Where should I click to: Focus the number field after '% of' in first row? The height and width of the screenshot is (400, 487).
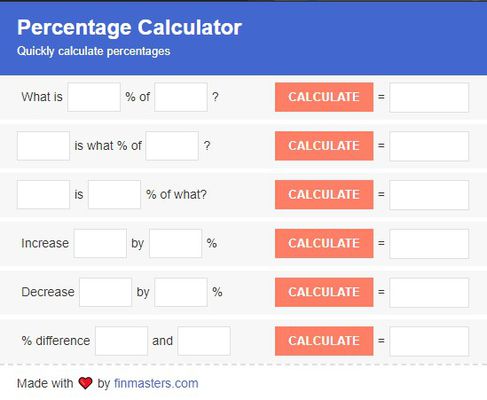click(x=181, y=97)
